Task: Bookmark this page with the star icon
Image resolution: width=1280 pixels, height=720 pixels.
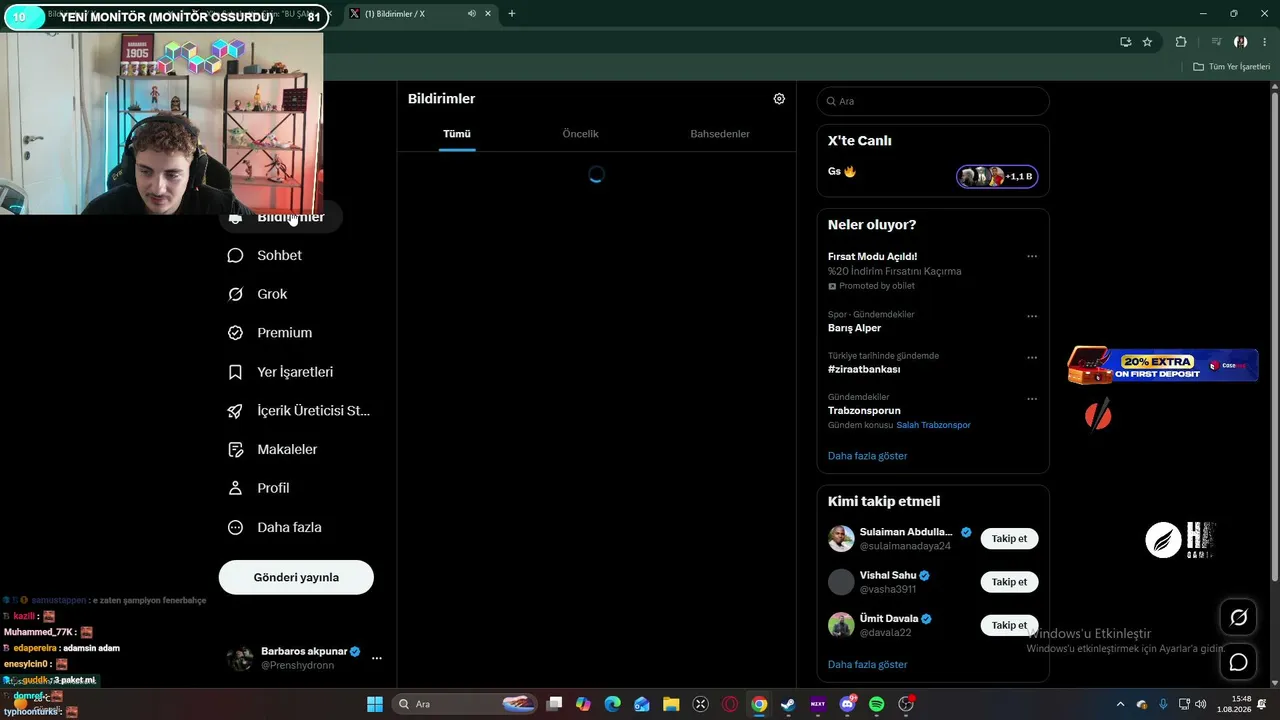Action: tap(1147, 42)
